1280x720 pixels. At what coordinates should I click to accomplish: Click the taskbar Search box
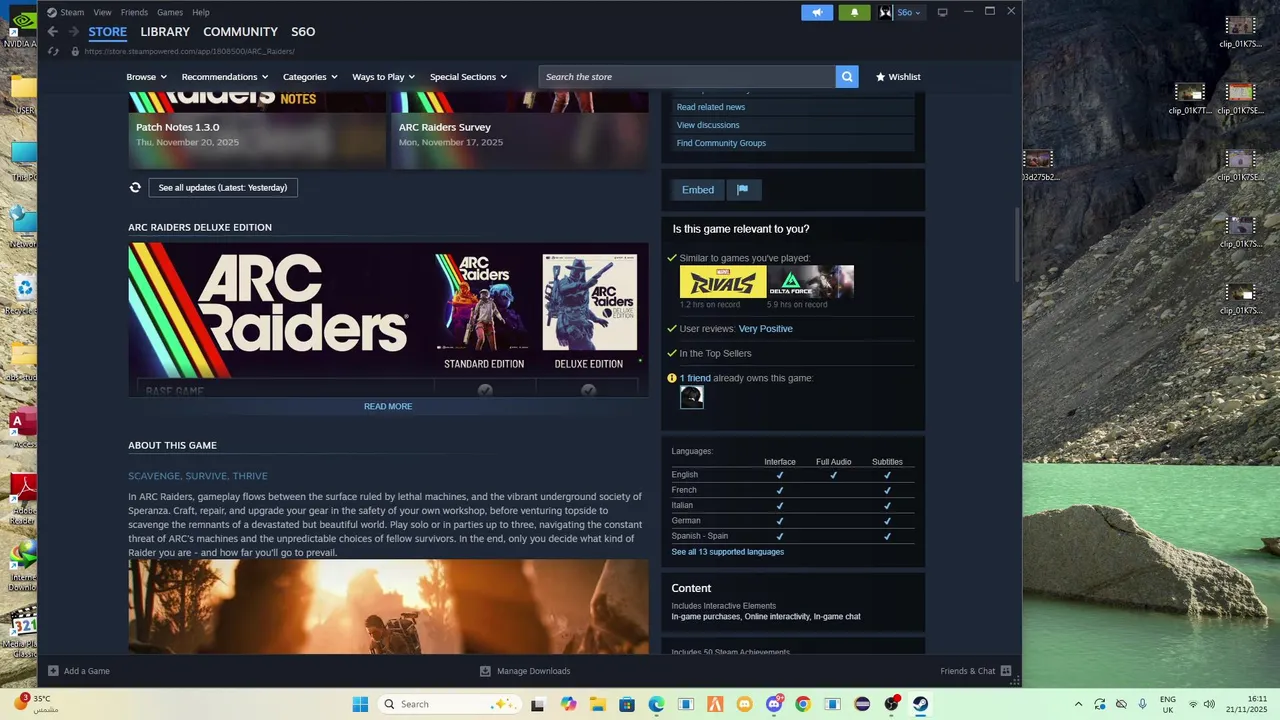coord(449,704)
